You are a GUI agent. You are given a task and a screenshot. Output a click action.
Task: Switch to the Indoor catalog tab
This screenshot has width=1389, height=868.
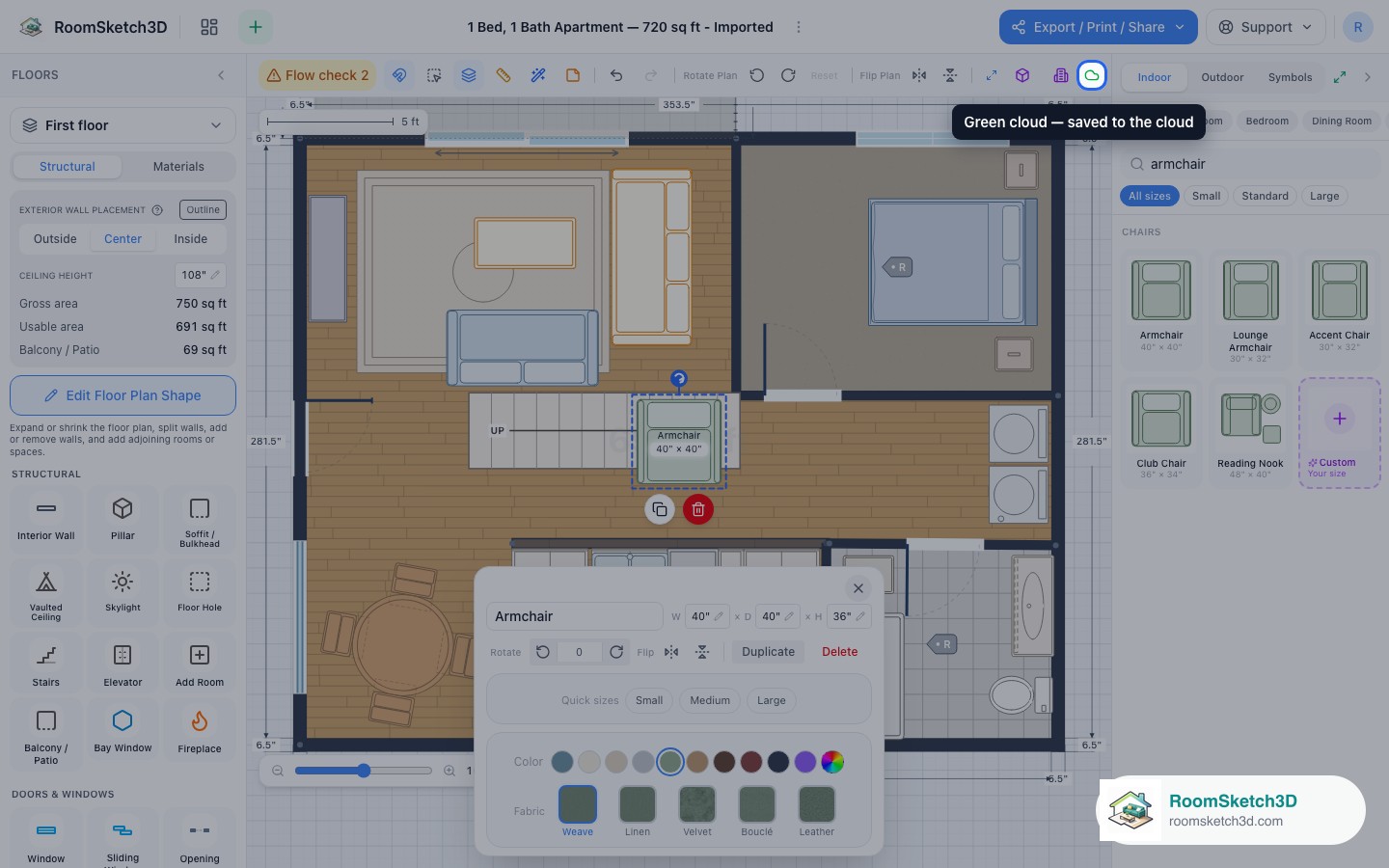click(1154, 77)
